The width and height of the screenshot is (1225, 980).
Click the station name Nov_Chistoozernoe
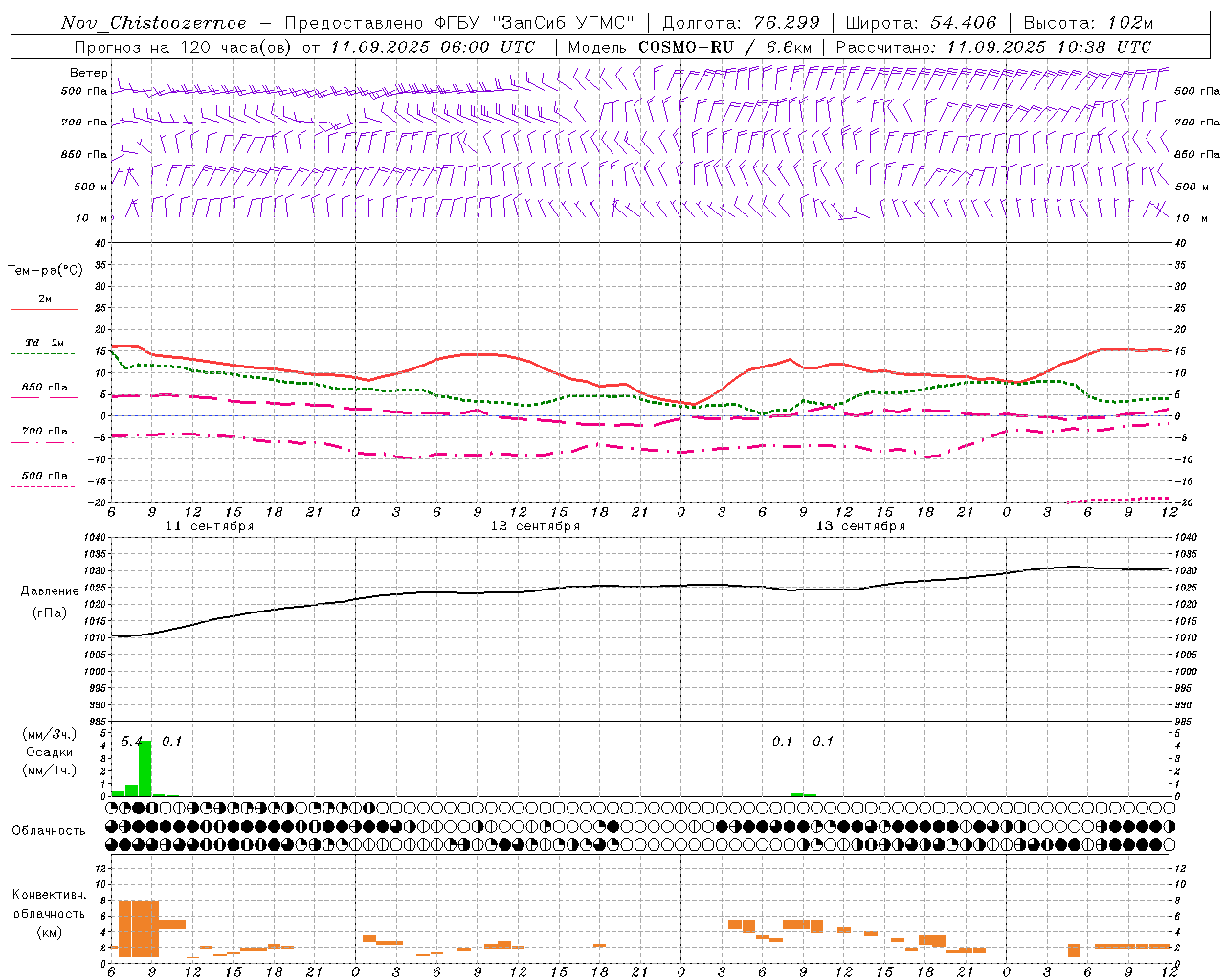point(154,23)
